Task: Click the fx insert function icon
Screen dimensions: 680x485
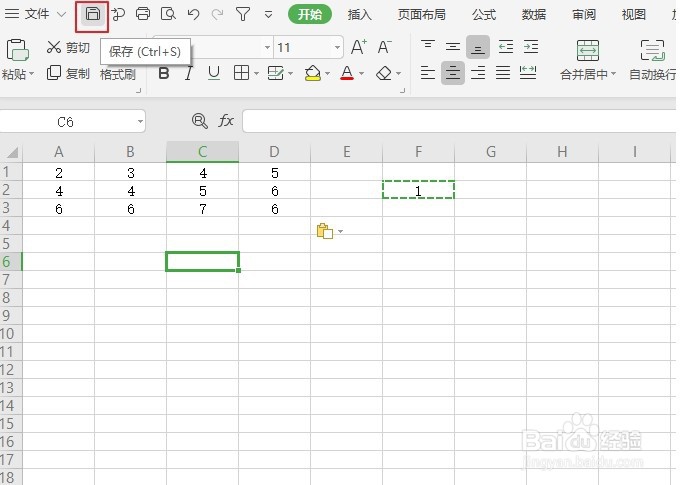Action: [x=226, y=121]
